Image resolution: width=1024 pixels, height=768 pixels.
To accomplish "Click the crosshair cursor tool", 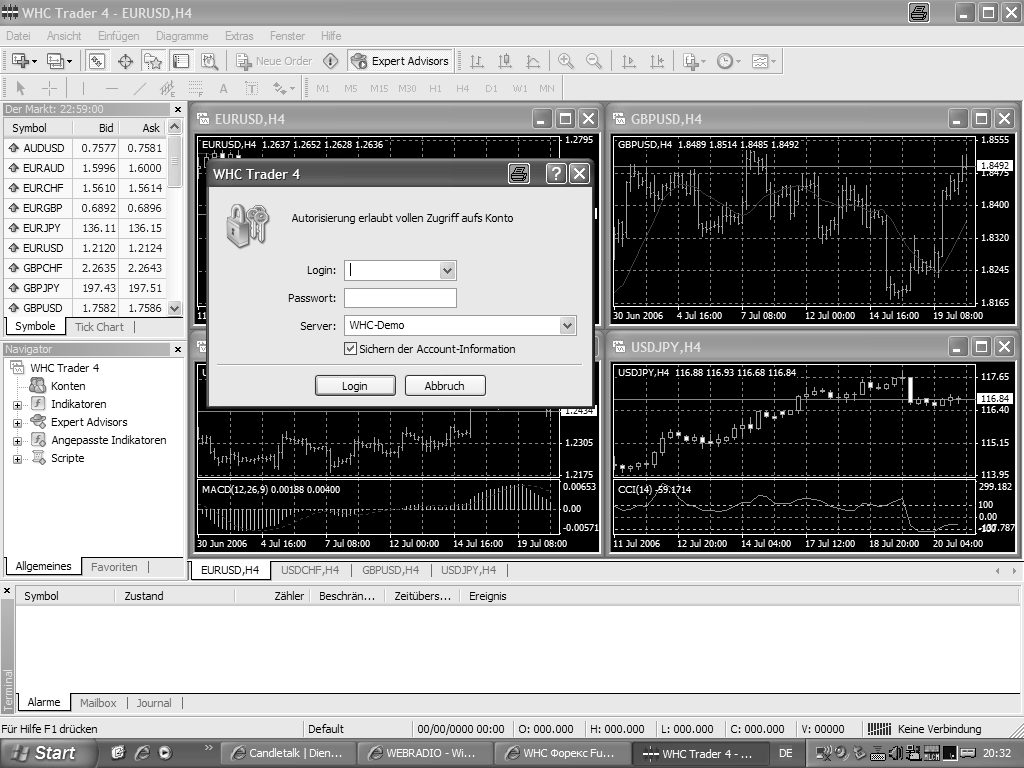I will point(49,88).
